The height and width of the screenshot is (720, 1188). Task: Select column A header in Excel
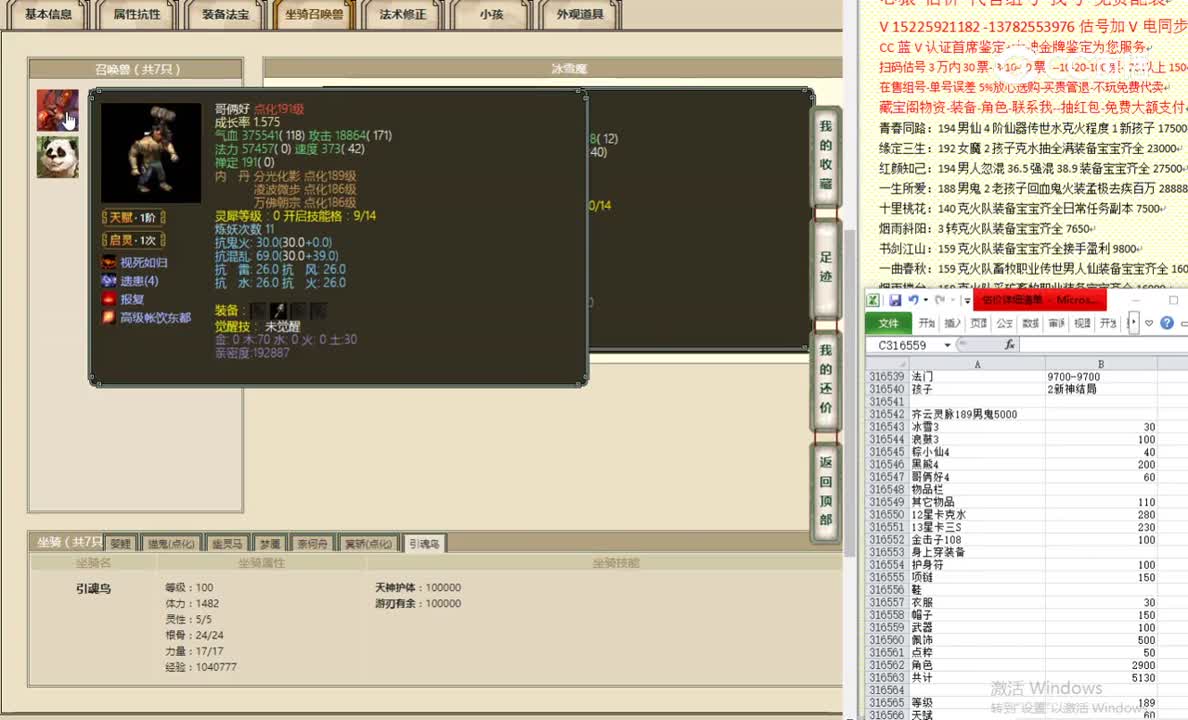[977, 364]
